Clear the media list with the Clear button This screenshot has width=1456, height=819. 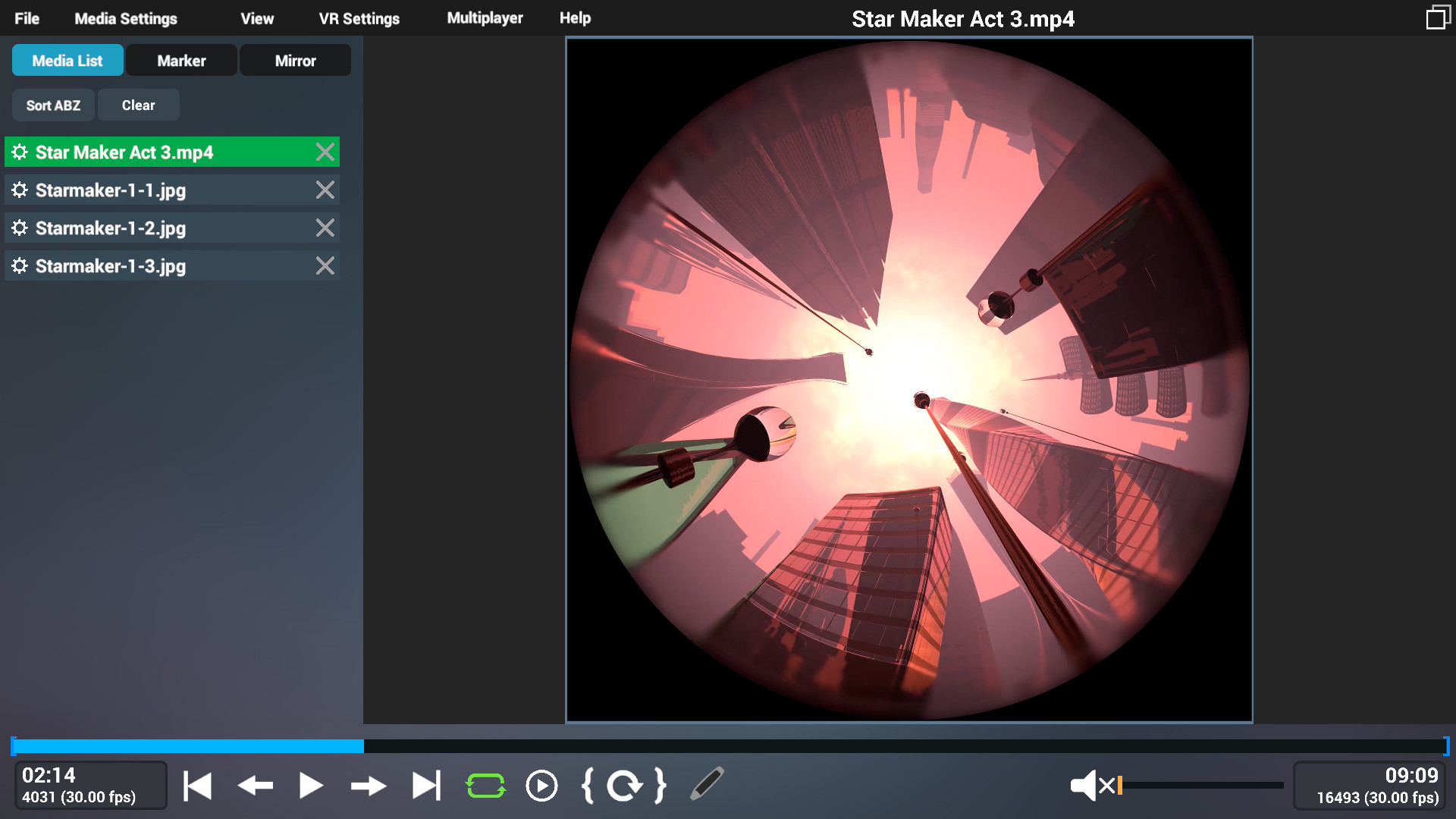click(x=138, y=105)
